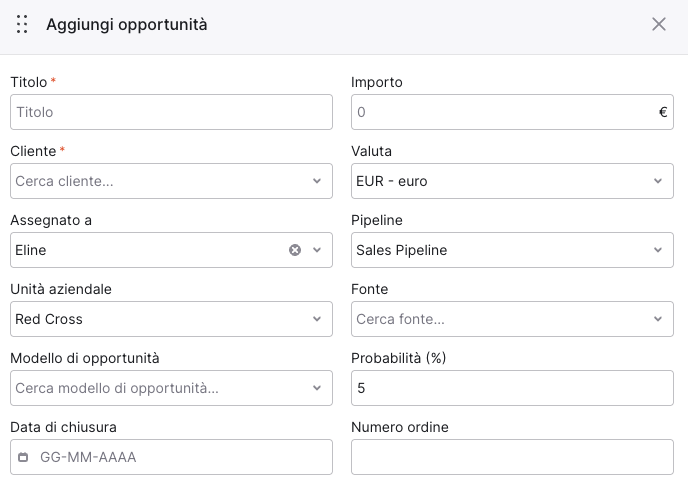Click the Probabilità (%) field
This screenshot has height=495, width=688.
[x=512, y=388]
